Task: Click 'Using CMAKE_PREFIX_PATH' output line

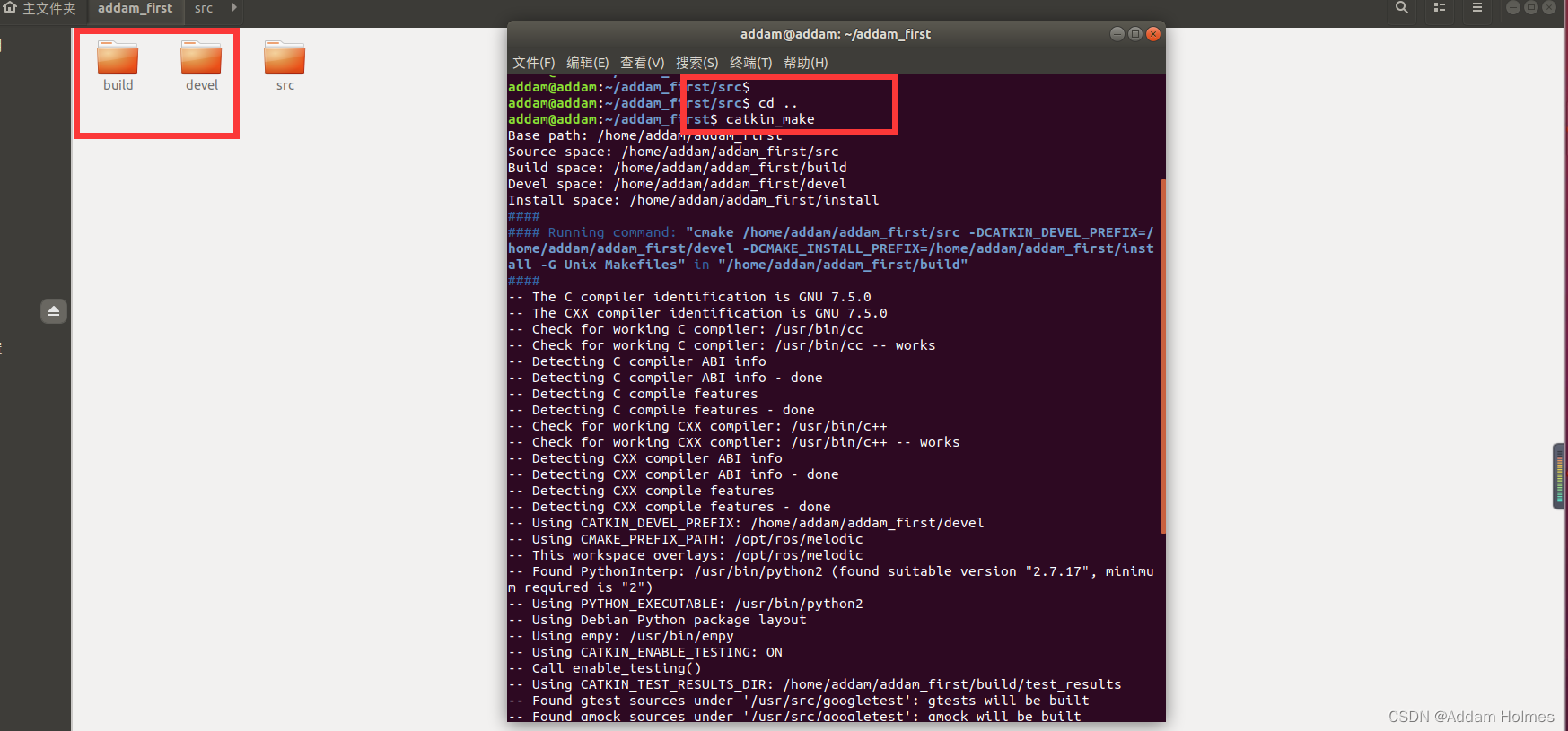Action: (686, 539)
